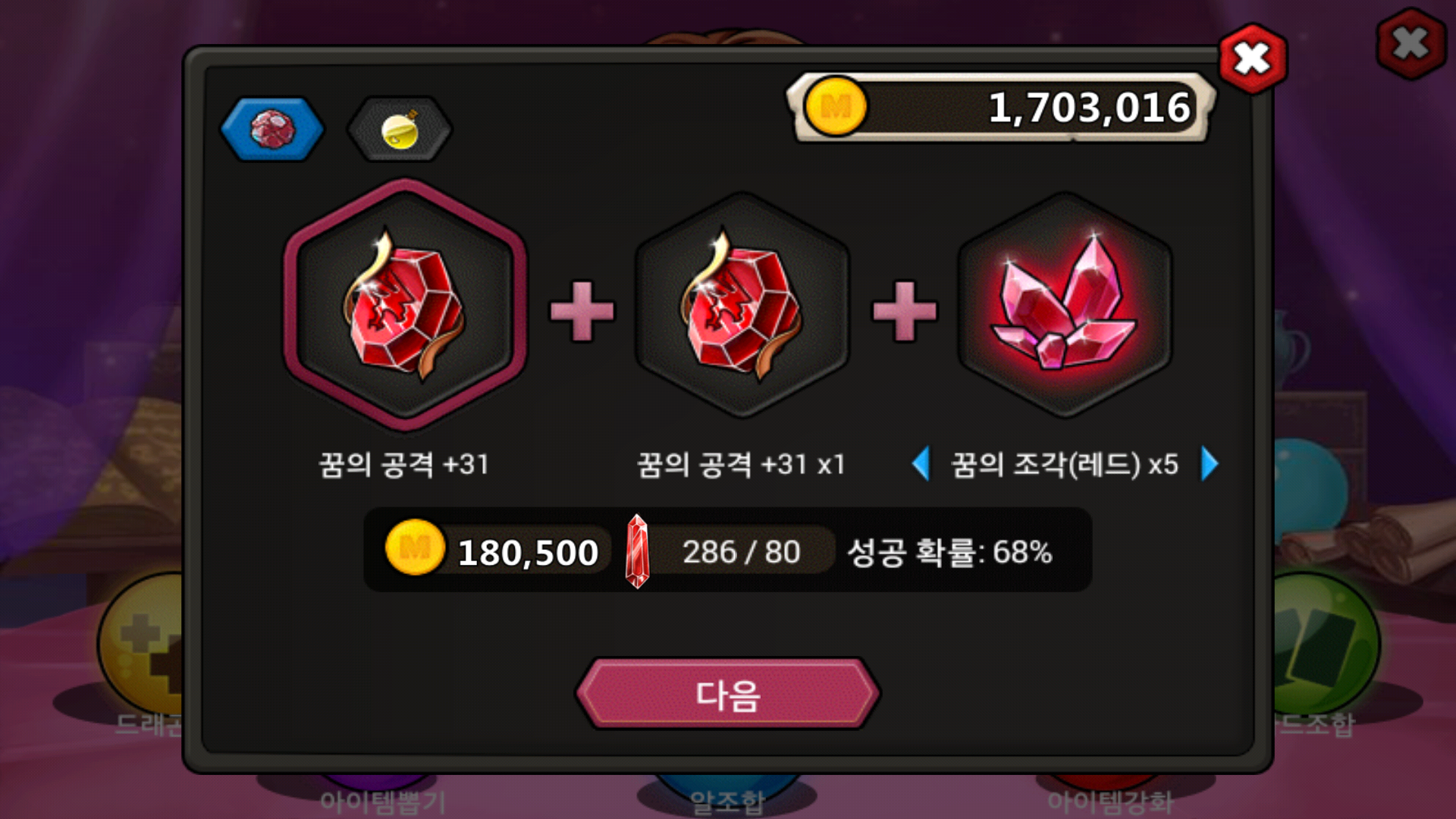
Task: Click the 성공 확률: 68% text
Action: point(949,552)
